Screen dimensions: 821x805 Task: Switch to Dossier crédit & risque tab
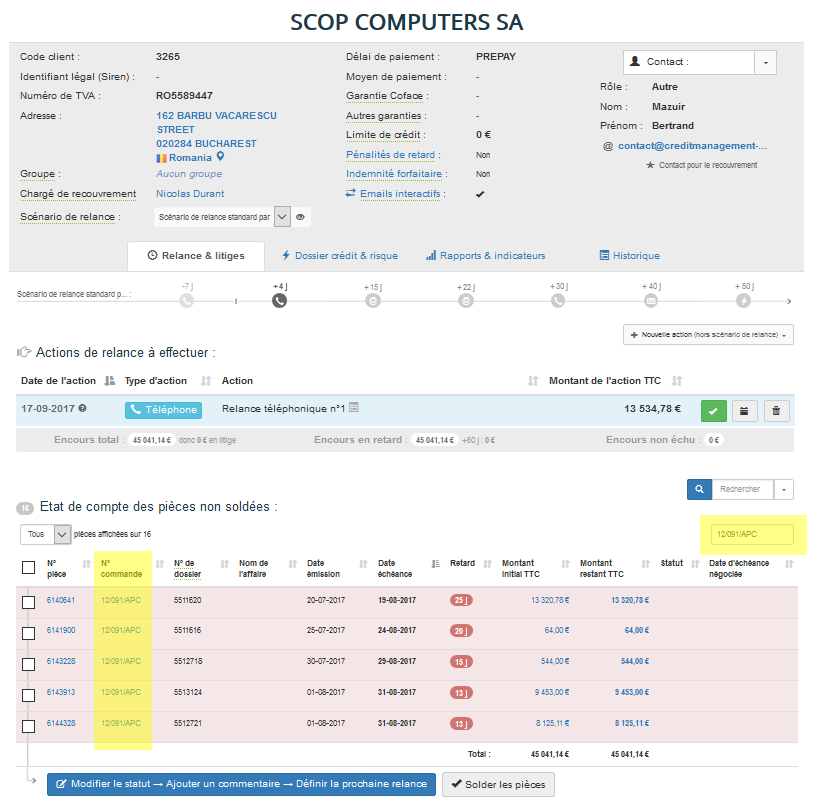339,256
